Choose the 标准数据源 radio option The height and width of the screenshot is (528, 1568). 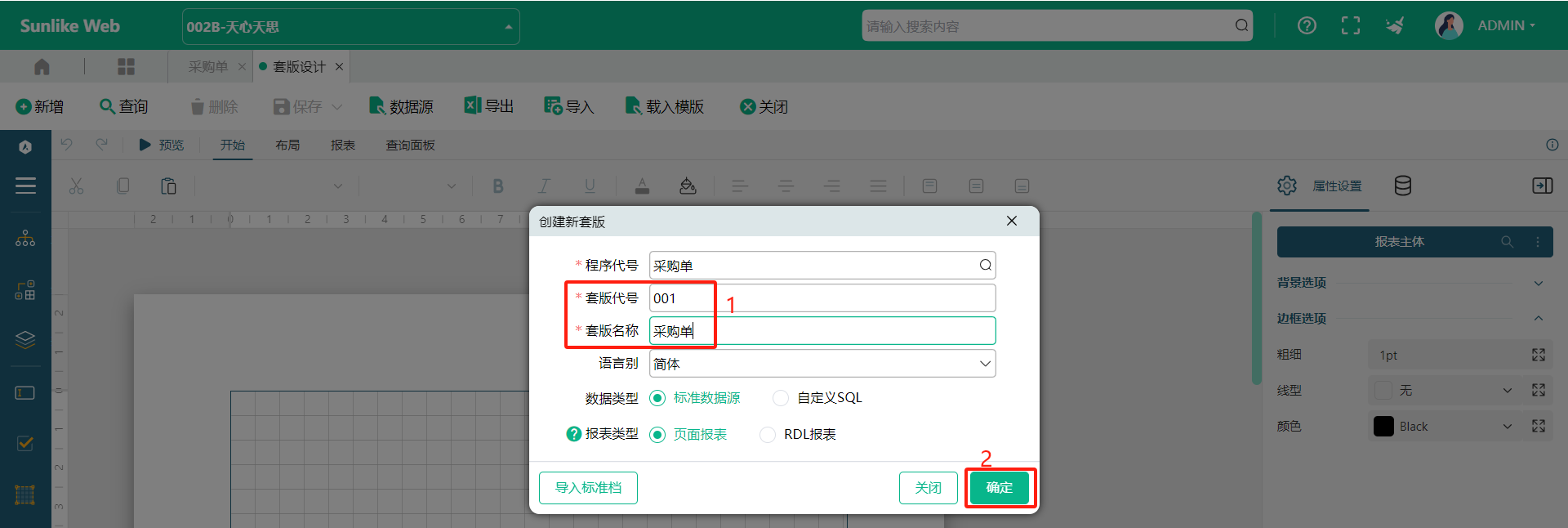tap(657, 398)
